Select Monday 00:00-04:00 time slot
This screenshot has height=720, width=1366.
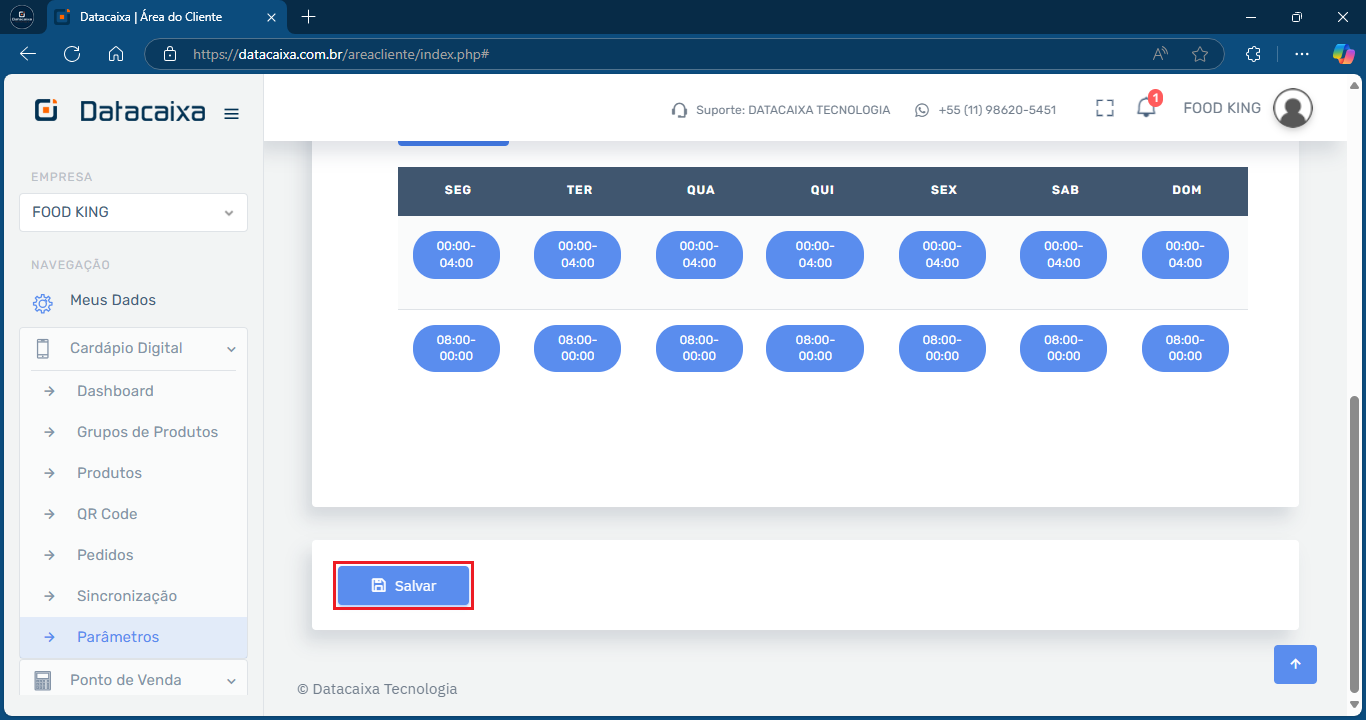pyautogui.click(x=456, y=255)
